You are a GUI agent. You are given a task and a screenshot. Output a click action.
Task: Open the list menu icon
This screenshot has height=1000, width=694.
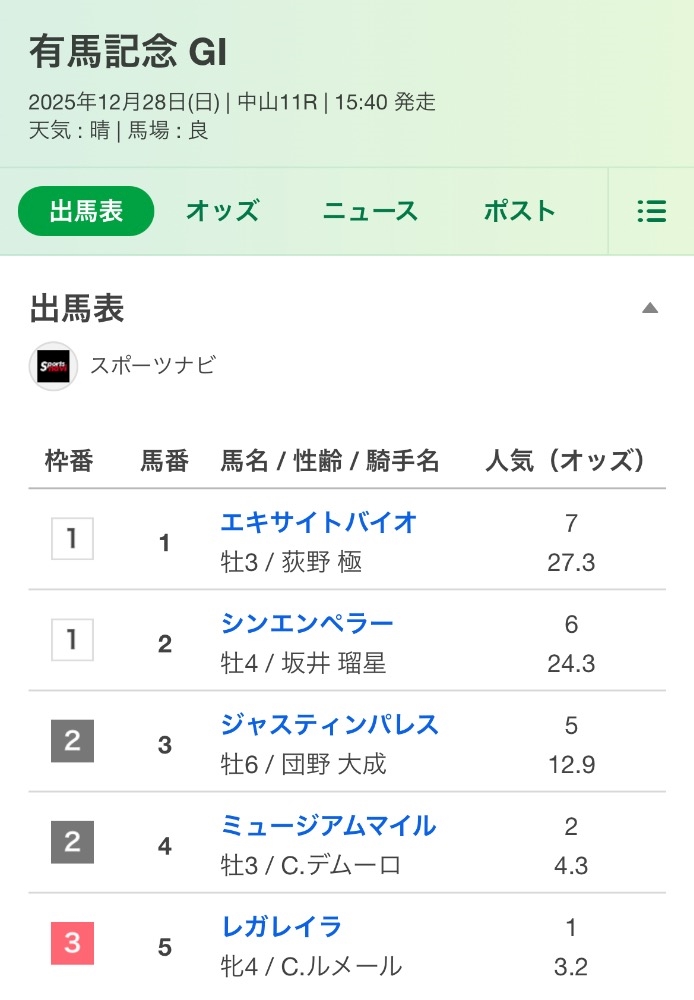coord(651,212)
